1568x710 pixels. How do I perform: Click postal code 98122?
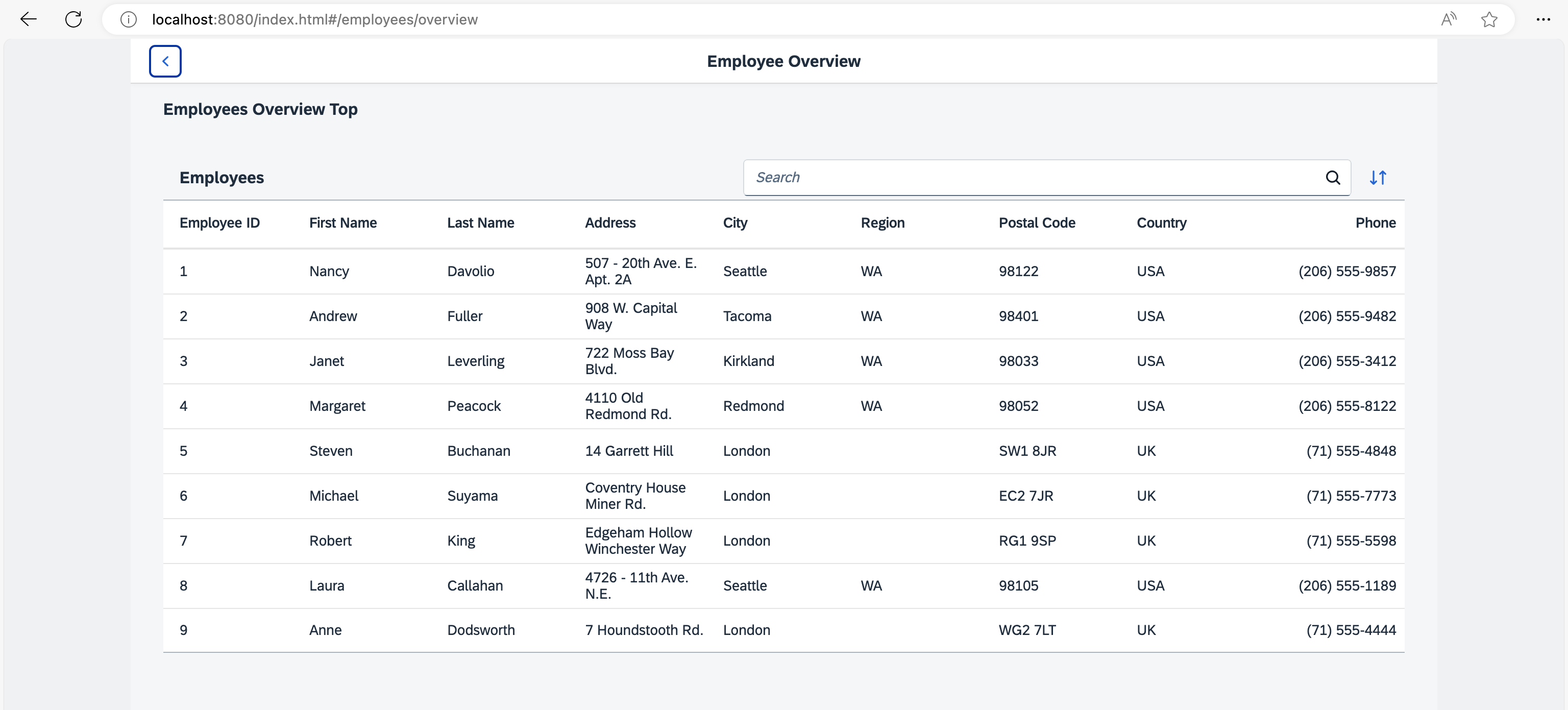(x=1018, y=272)
